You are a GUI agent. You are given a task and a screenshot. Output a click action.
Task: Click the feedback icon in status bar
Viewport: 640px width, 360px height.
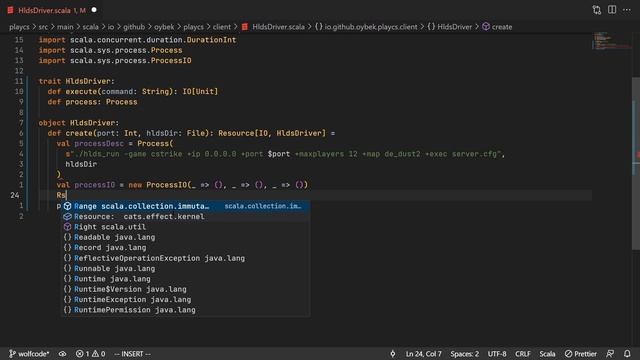pos(610,354)
